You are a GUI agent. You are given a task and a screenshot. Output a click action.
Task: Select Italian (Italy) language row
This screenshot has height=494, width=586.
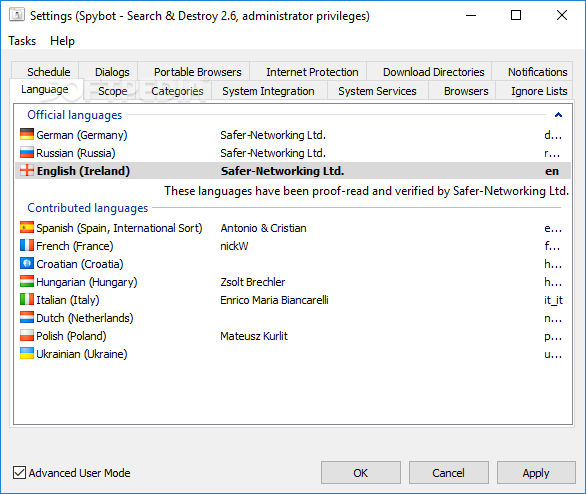tap(293, 300)
